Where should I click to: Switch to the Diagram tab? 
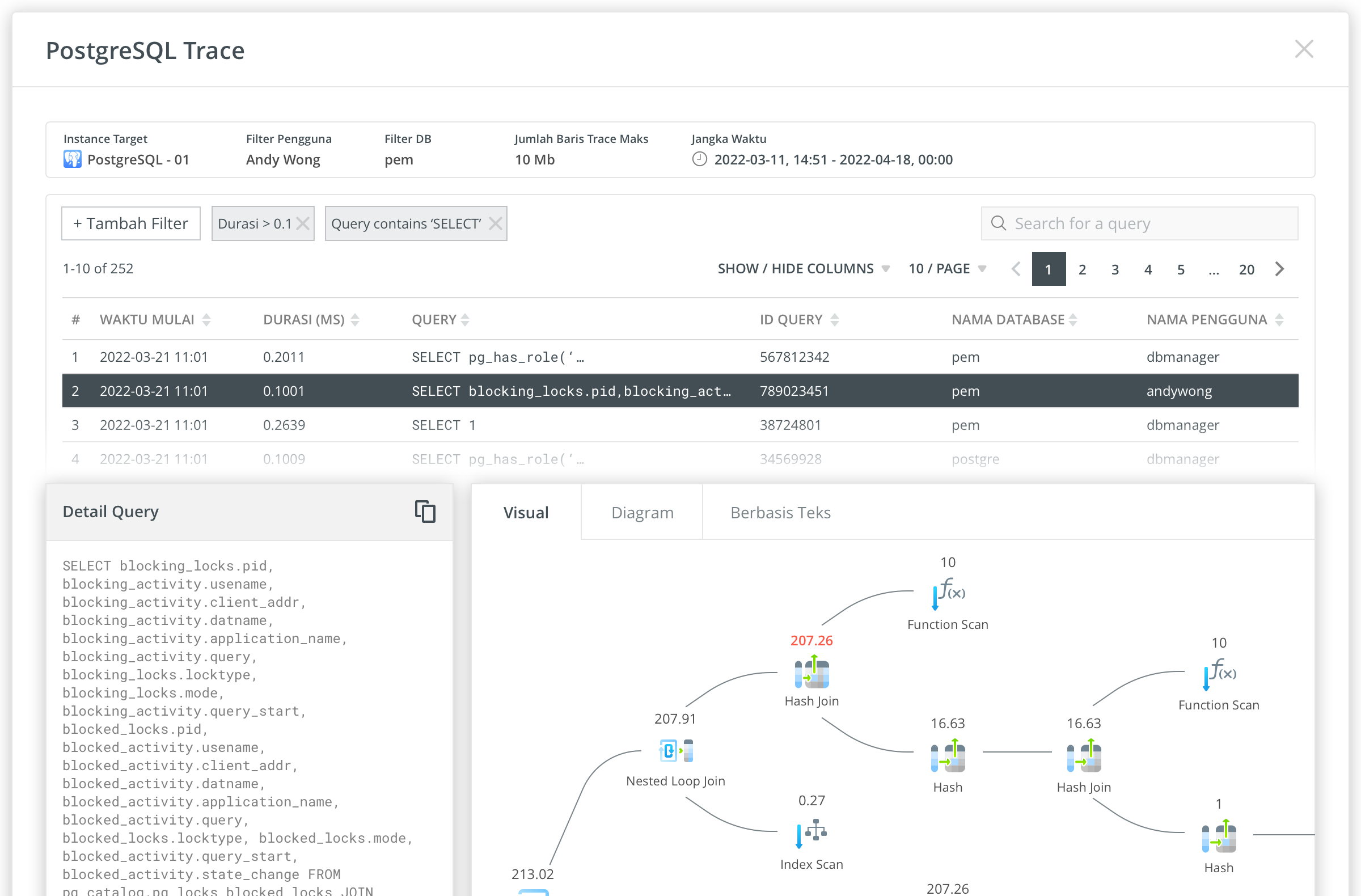point(641,512)
